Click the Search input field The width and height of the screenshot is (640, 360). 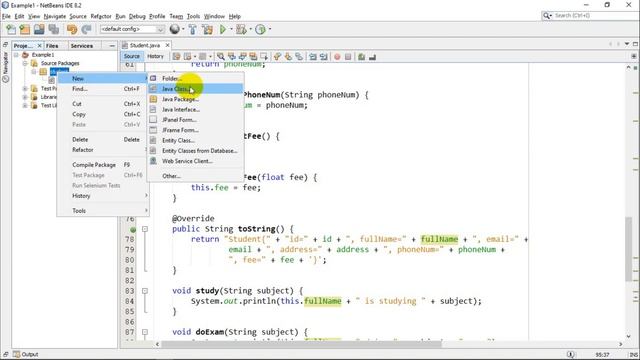click(594, 16)
